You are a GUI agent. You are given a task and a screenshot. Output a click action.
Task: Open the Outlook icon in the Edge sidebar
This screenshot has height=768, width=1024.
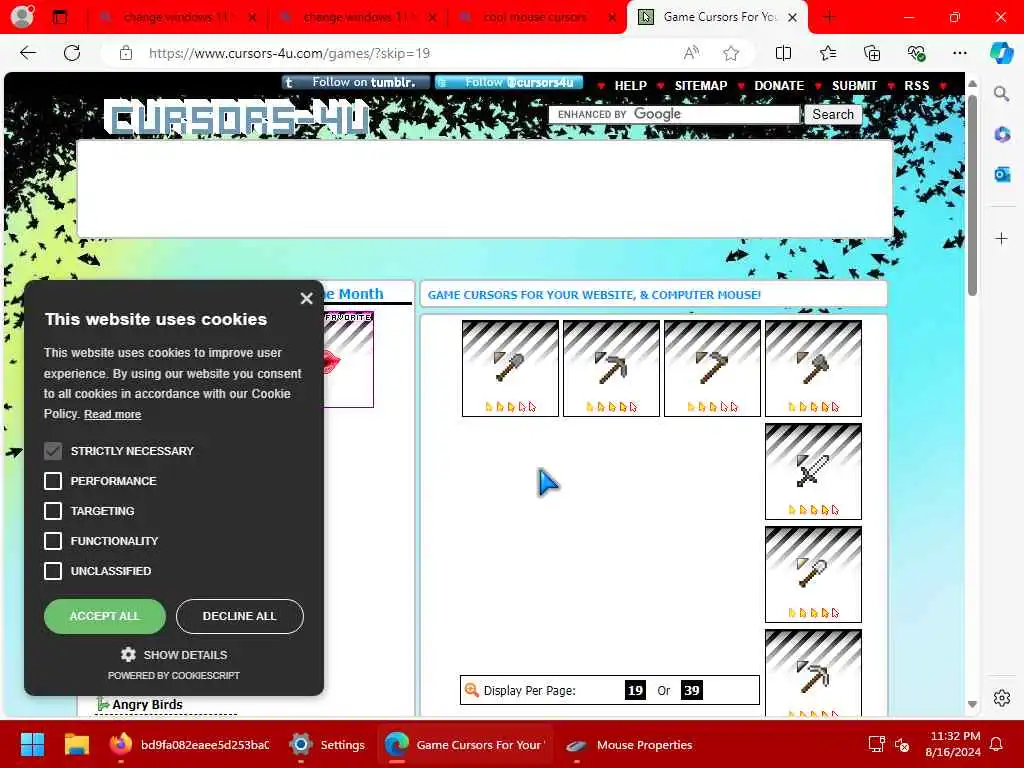(1001, 174)
